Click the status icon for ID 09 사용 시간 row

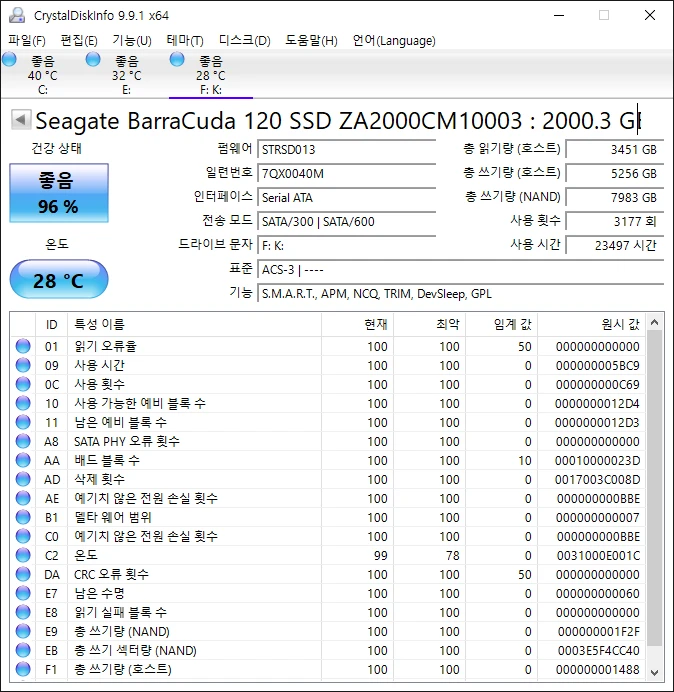point(23,365)
